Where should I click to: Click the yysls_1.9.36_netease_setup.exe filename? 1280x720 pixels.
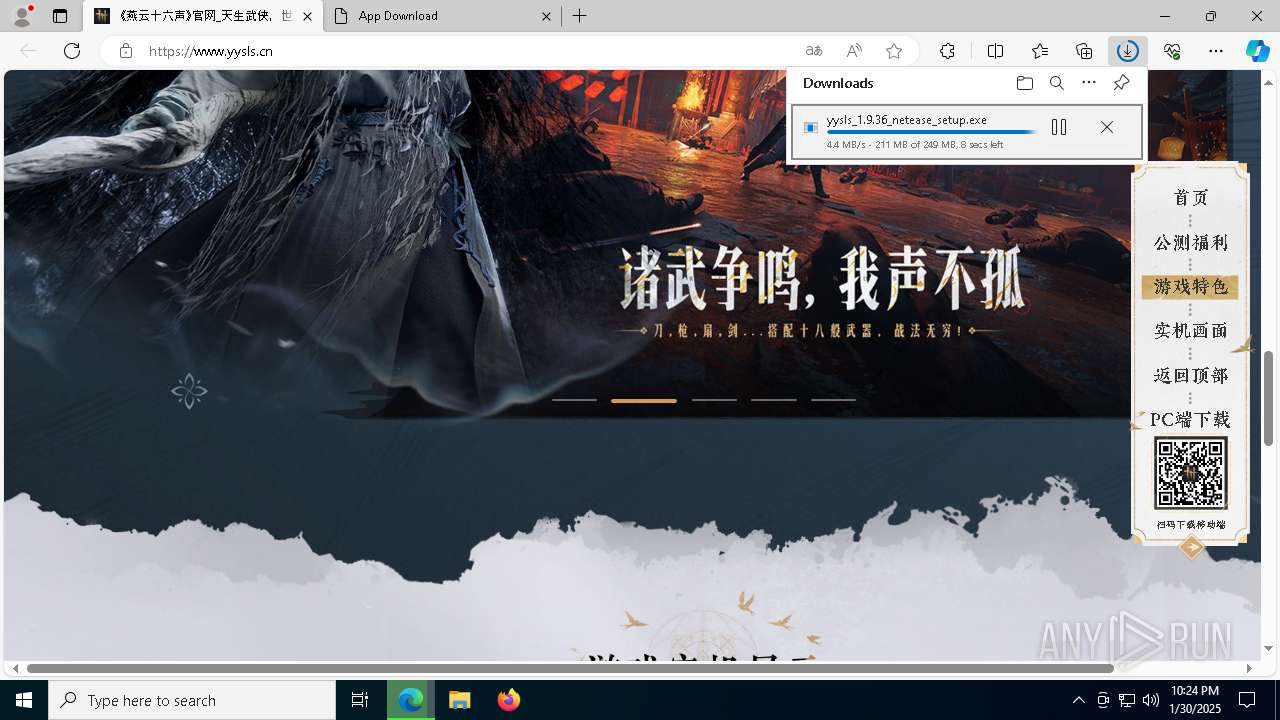tap(906, 119)
